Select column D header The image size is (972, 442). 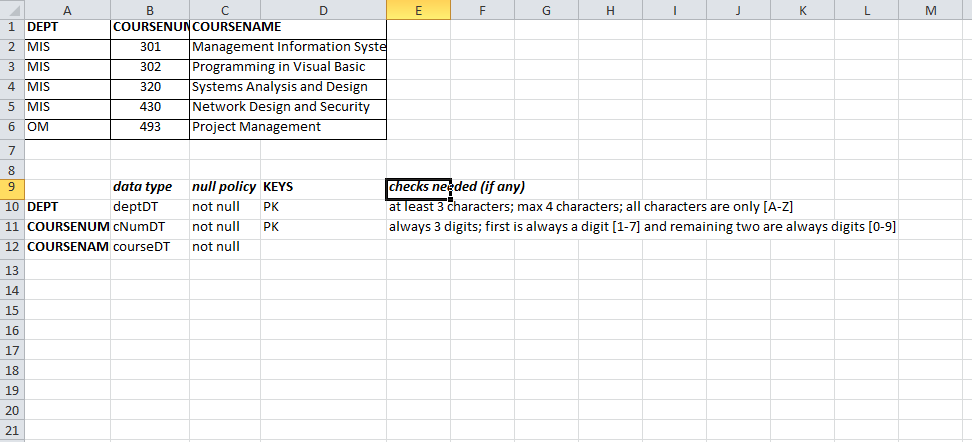coord(323,9)
